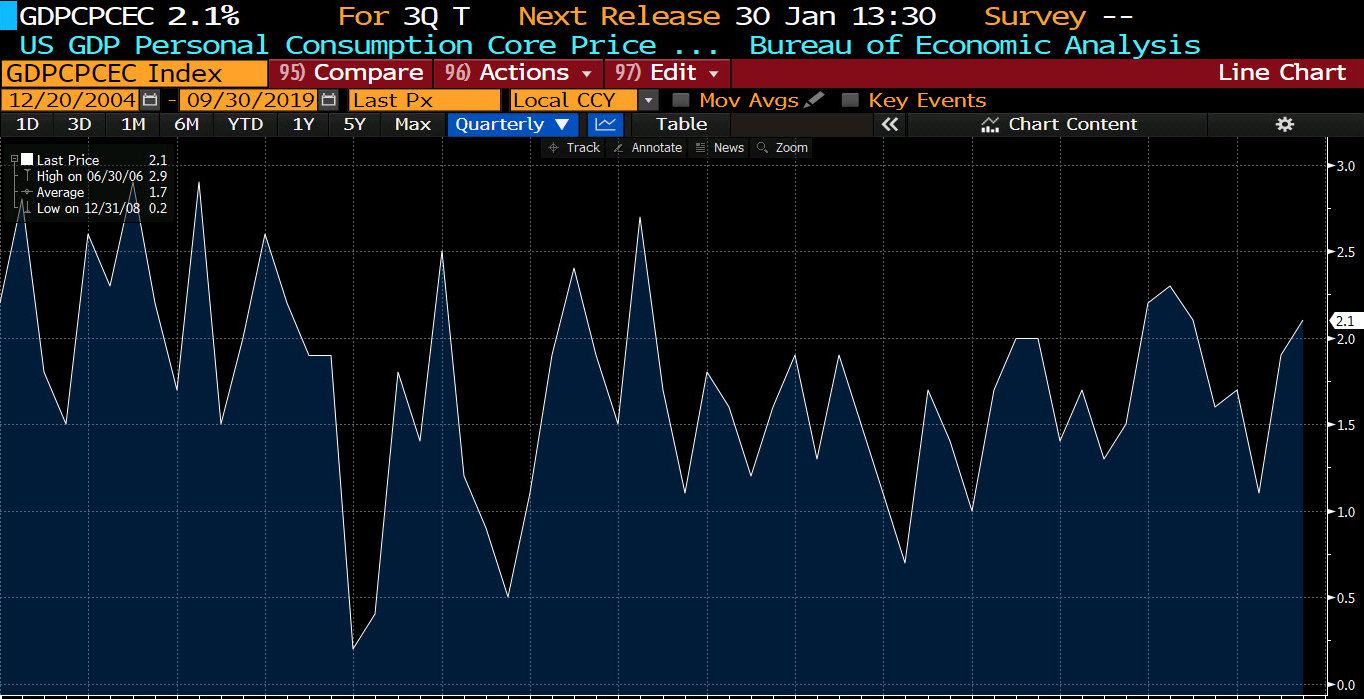The height and width of the screenshot is (699, 1364).
Task: Click the Compare button
Action: (350, 73)
